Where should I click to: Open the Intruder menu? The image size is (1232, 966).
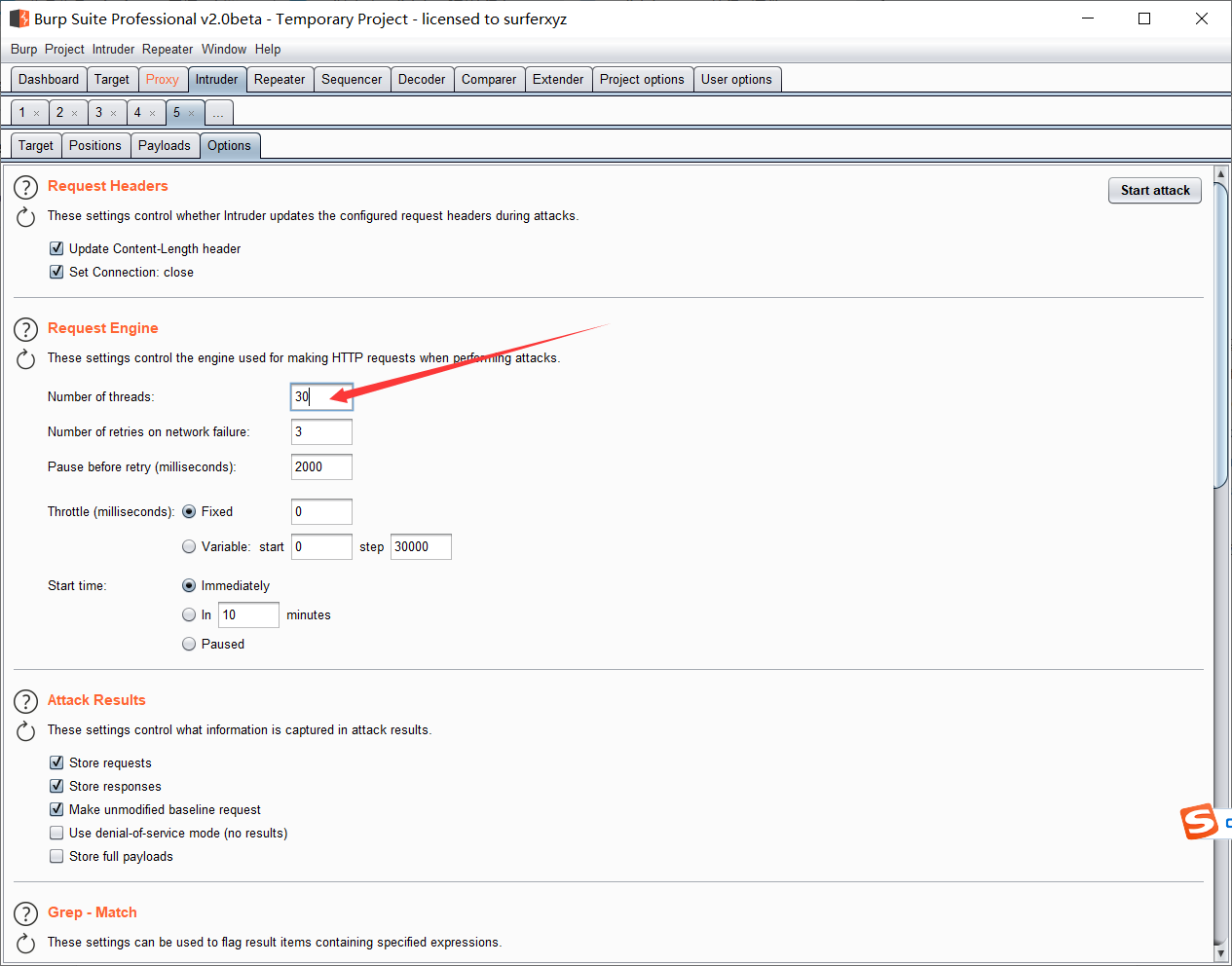click(113, 49)
